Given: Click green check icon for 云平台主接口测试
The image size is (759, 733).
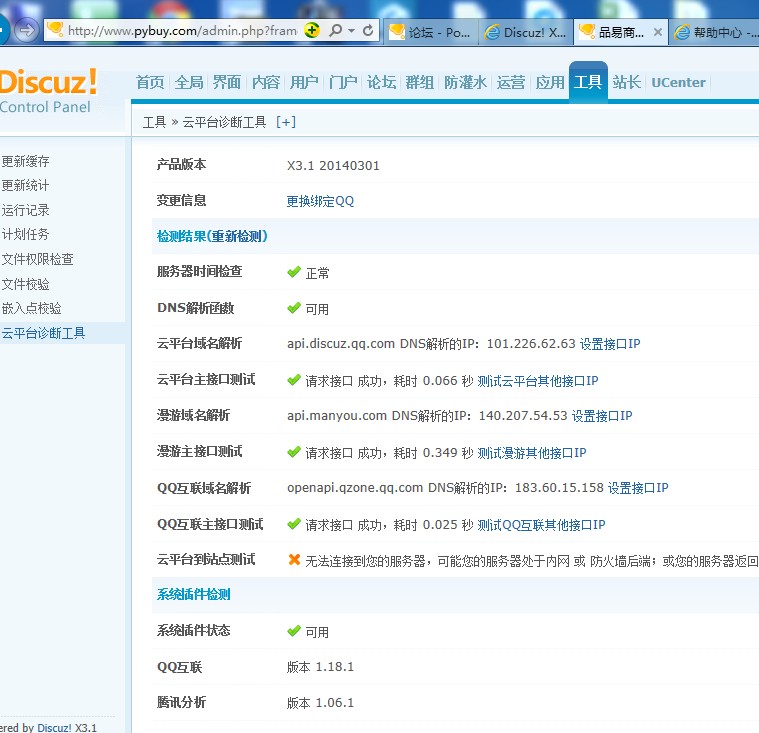Looking at the screenshot, I should pos(294,380).
